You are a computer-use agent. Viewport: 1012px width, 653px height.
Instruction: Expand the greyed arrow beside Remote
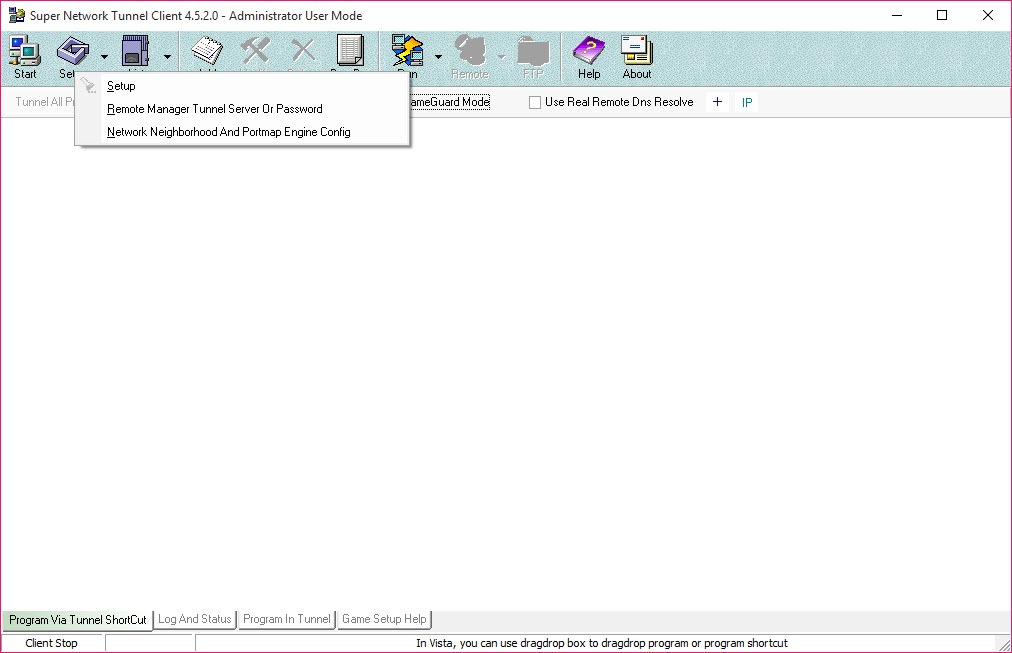point(501,57)
